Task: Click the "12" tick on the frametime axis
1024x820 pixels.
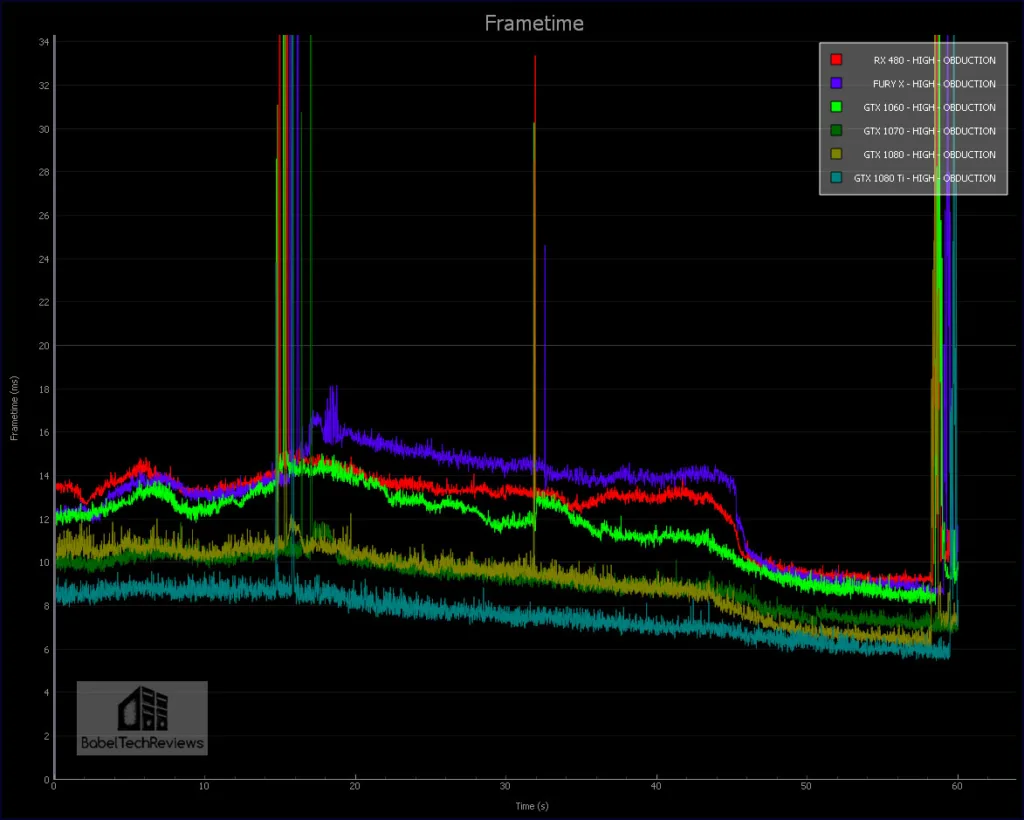Action: coord(44,520)
